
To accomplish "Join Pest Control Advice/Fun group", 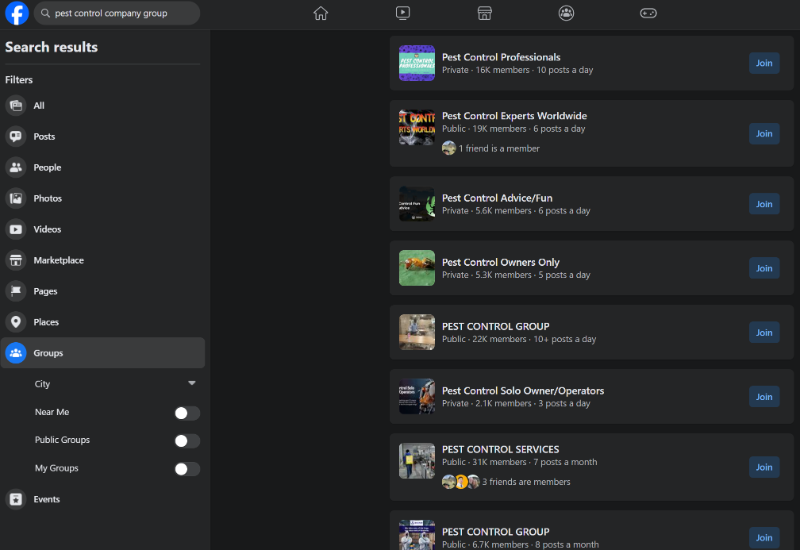I will (x=764, y=204).
